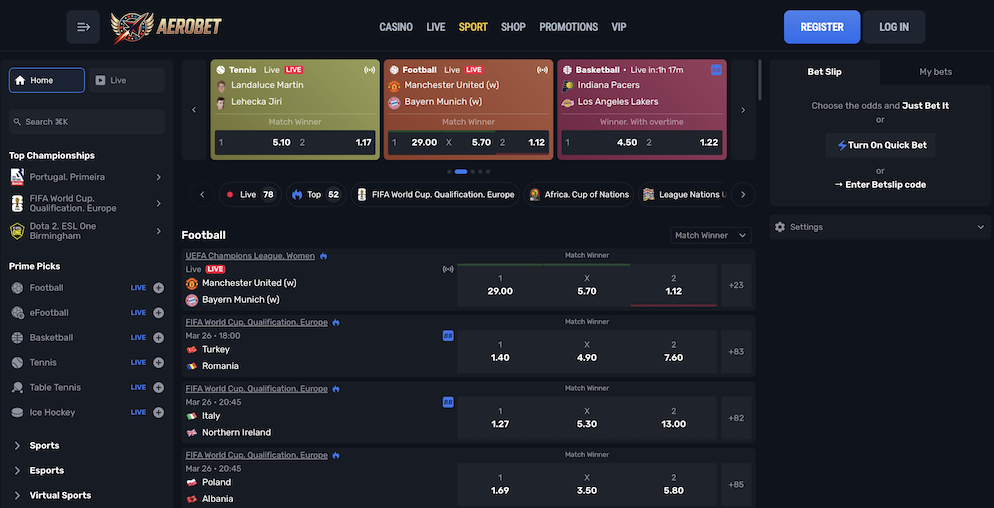Add Basketball with its plus icon
This screenshot has width=994, height=508.
158,337
